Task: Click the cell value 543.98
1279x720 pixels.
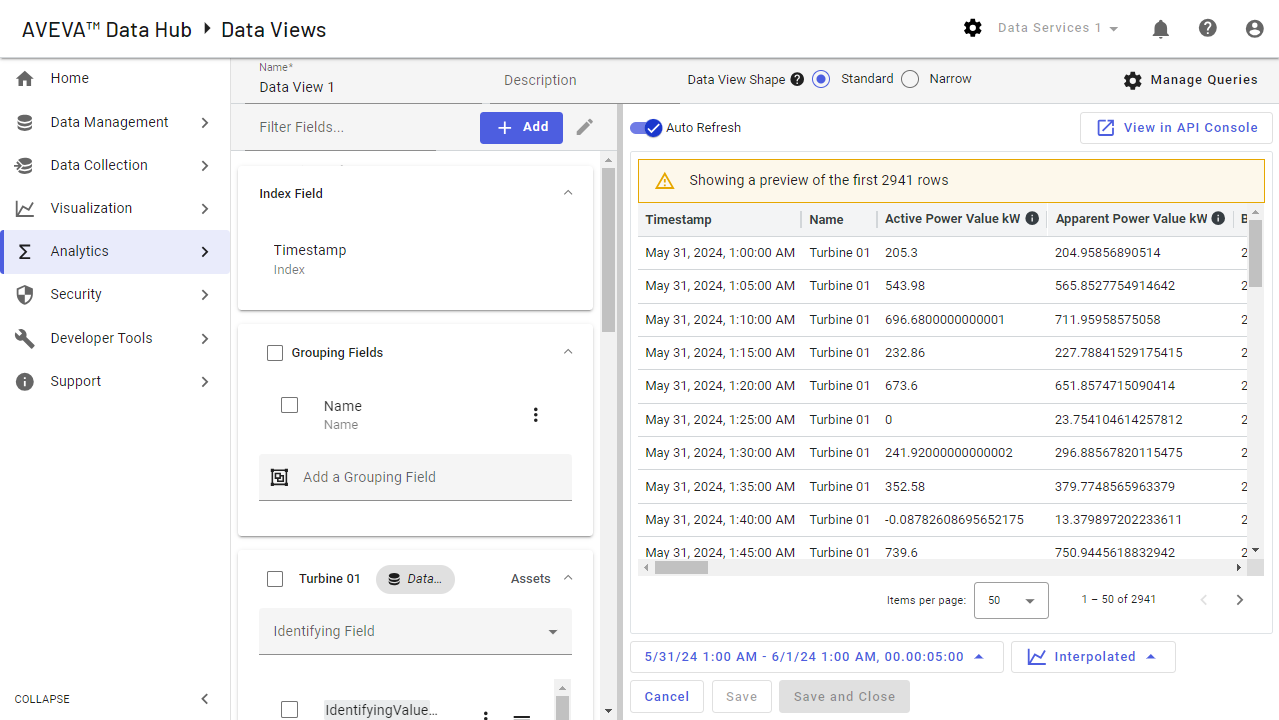Action: pyautogui.click(x=905, y=286)
